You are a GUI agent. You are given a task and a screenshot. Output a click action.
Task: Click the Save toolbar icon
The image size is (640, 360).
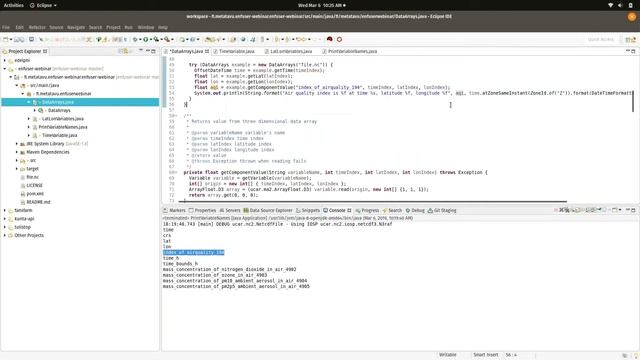click(x=17, y=40)
